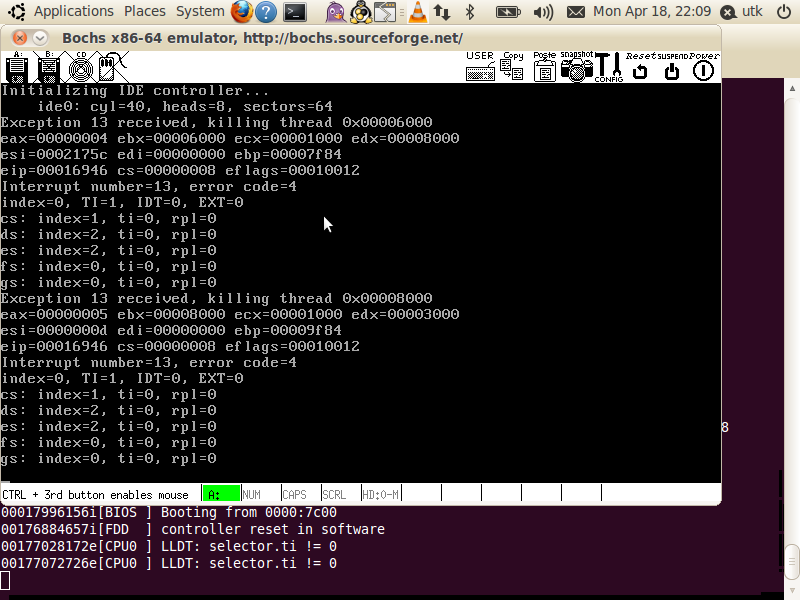
Task: Open the Bochs window menu arrow button
Action: pyautogui.click(x=40, y=38)
